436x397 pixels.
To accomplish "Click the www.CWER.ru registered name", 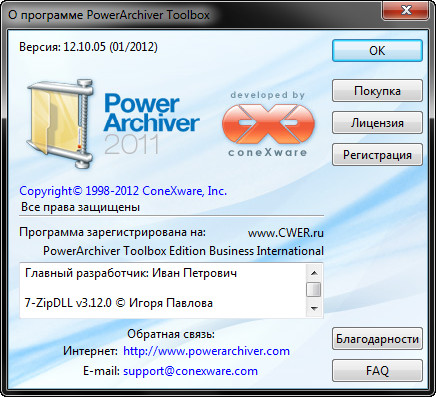I will click(286, 233).
